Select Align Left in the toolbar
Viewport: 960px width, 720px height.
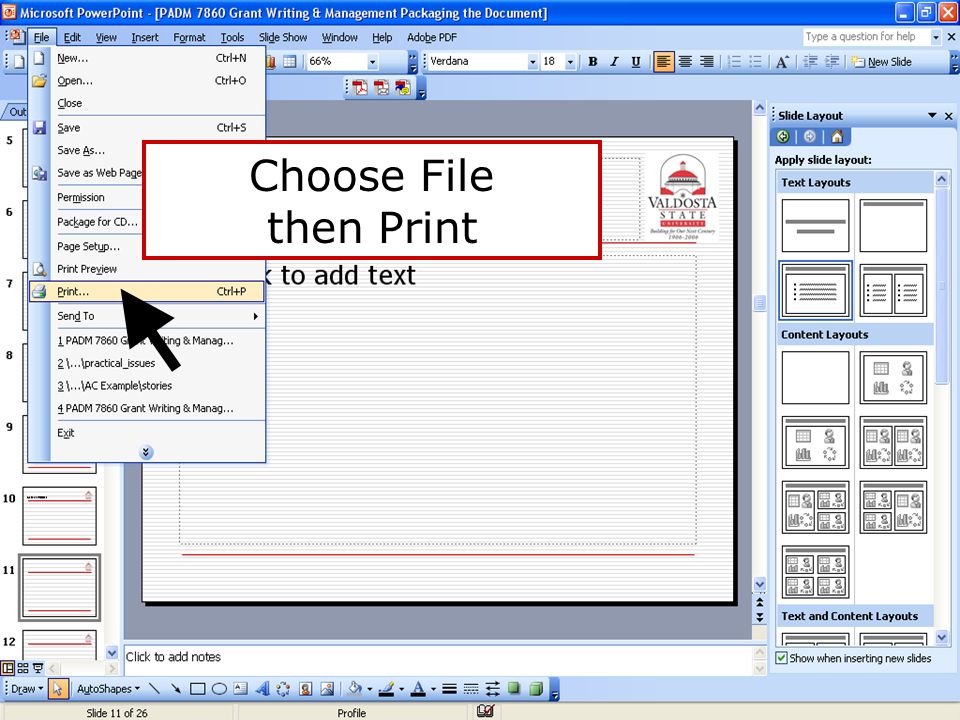(x=663, y=62)
